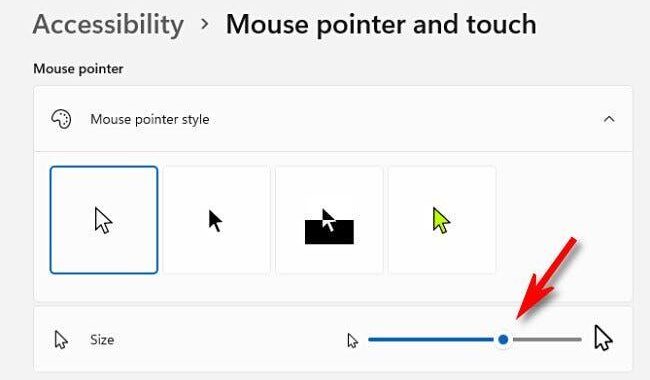Click the pointer size slider thumb
Image resolution: width=650 pixels, height=380 pixels.
[503, 340]
